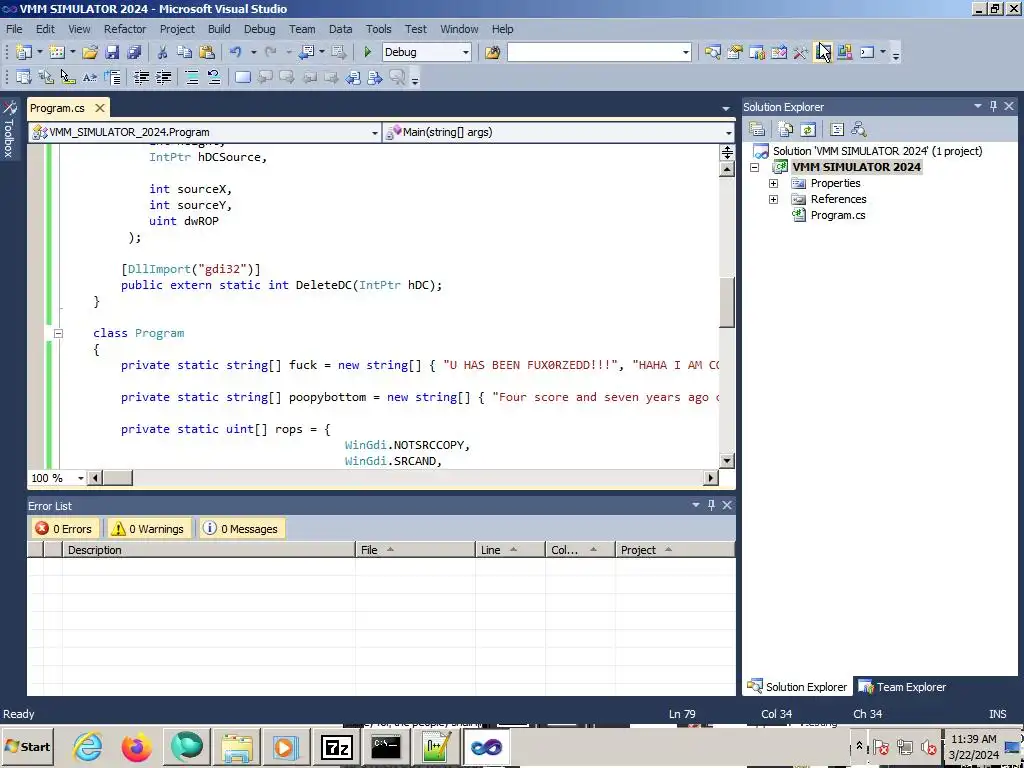Click the Paste clipboard icon
Image resolution: width=1024 pixels, height=768 pixels.
(206, 52)
